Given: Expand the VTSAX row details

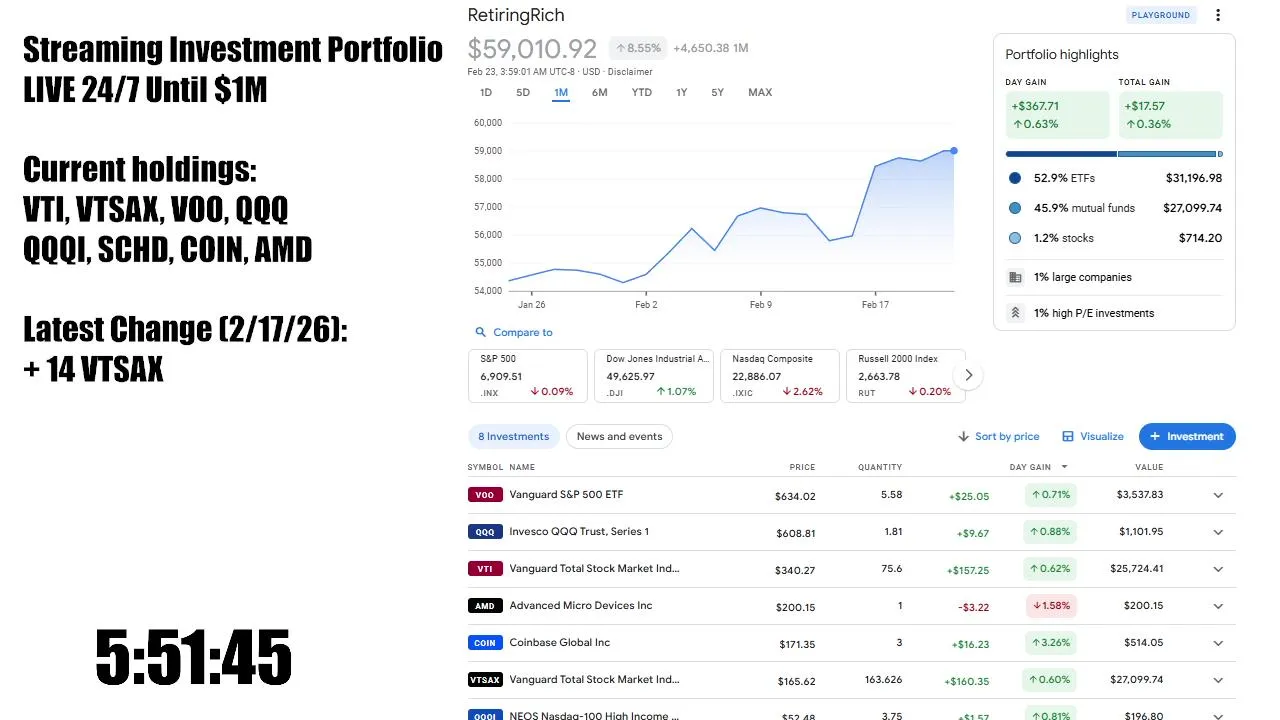Looking at the screenshot, I should pyautogui.click(x=1218, y=680).
